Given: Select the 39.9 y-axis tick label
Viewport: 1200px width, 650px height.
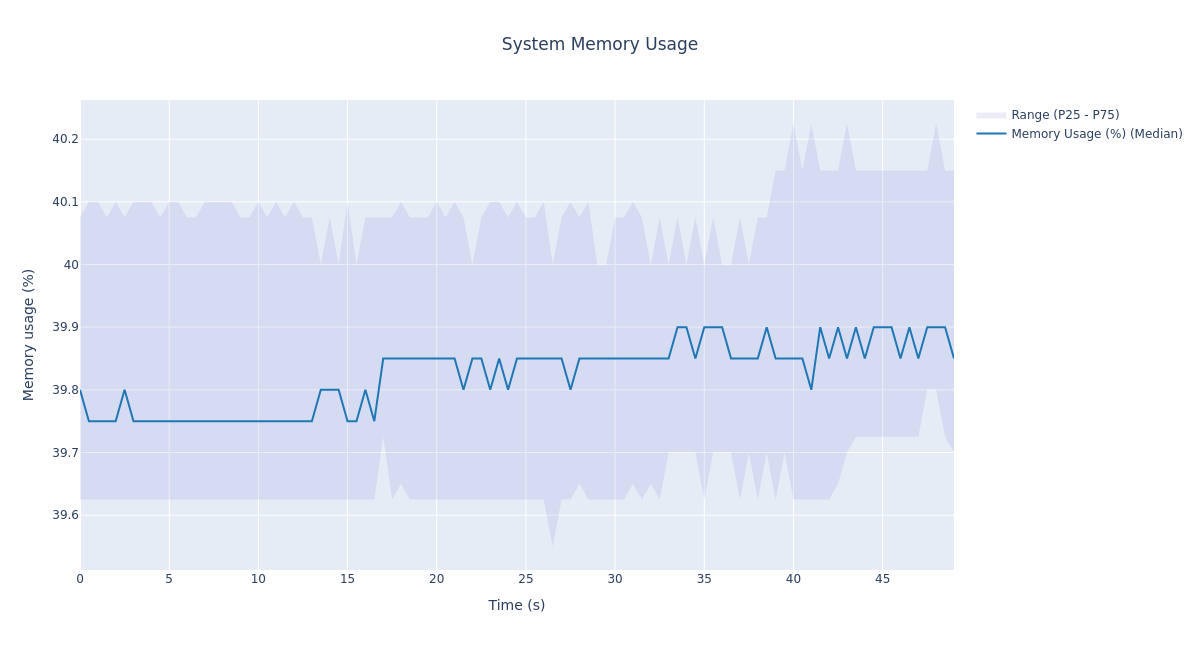Looking at the screenshot, I should pyautogui.click(x=65, y=327).
